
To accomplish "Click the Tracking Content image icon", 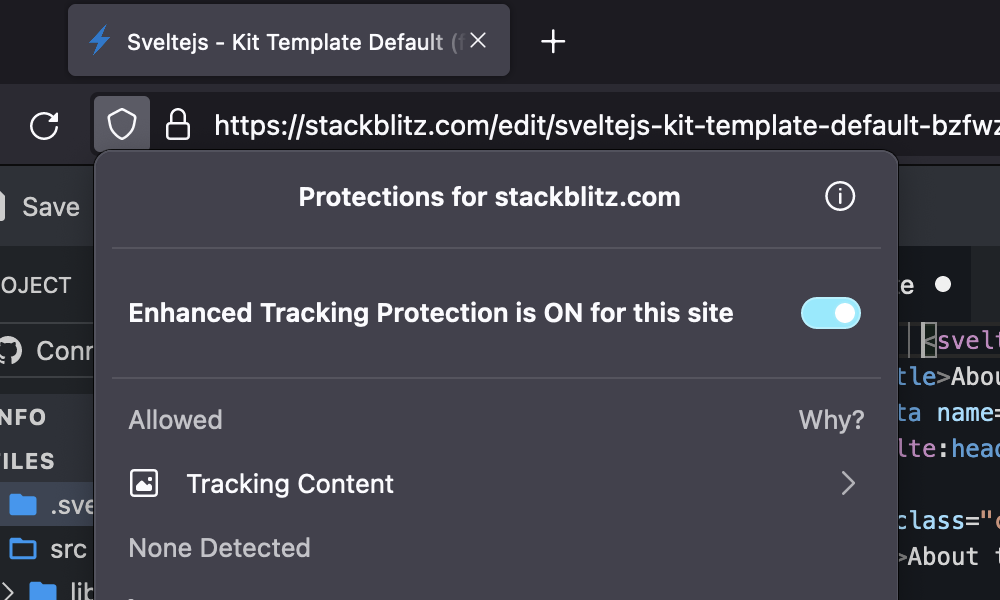I will (x=144, y=483).
